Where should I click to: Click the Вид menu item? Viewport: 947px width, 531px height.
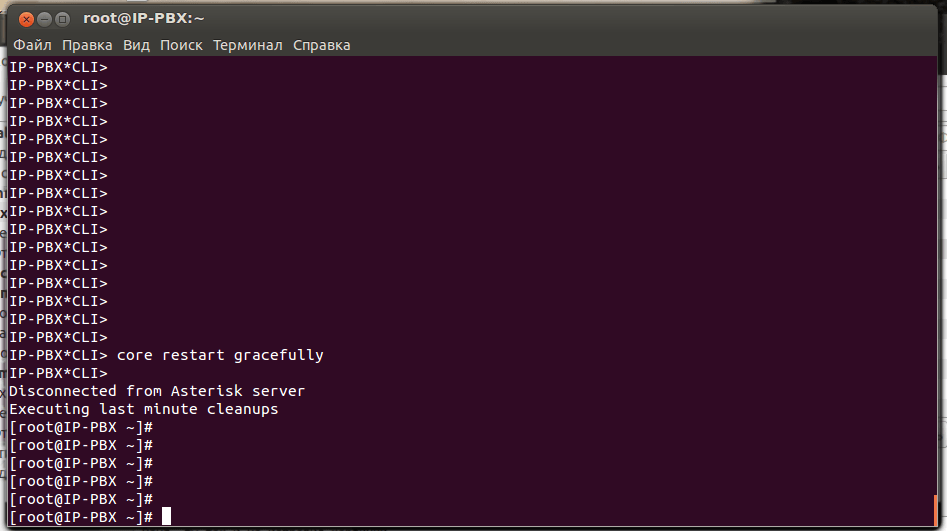coord(136,45)
